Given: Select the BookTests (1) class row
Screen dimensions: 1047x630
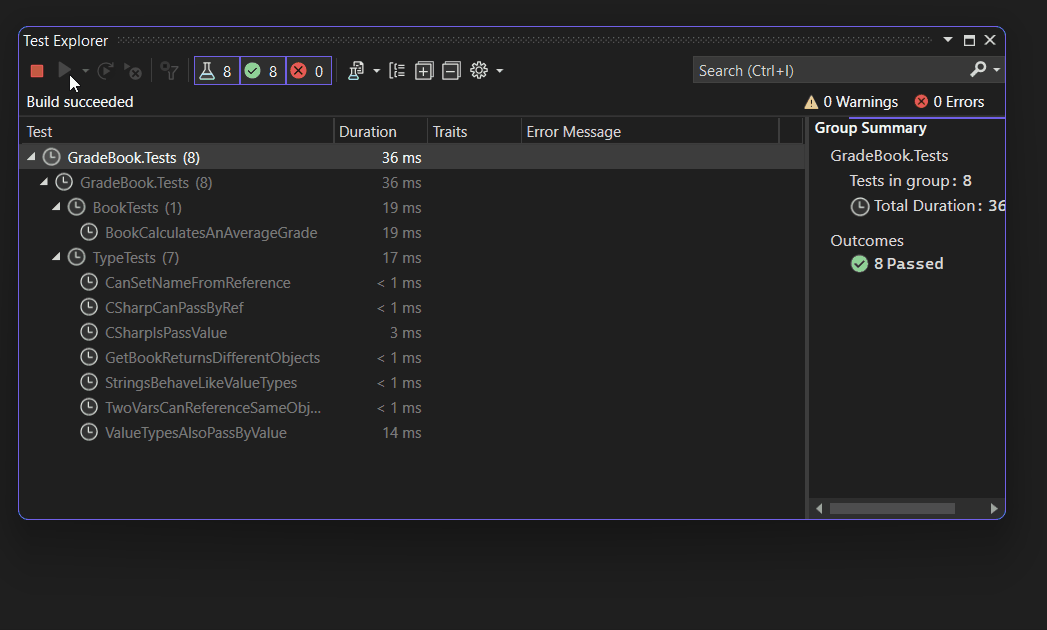Looking at the screenshot, I should (x=412, y=208).
